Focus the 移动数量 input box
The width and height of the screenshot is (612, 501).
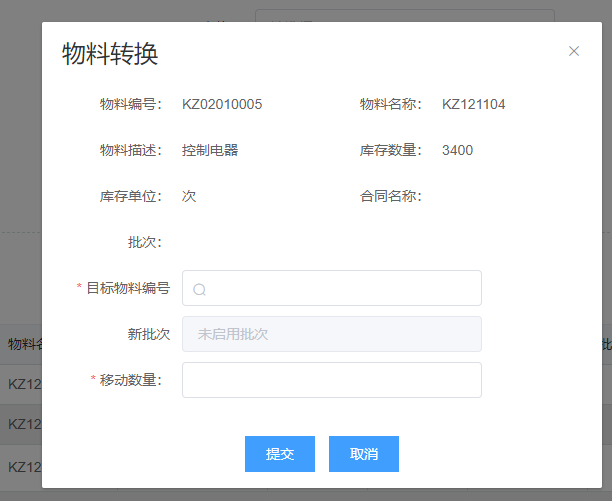[x=331, y=380]
